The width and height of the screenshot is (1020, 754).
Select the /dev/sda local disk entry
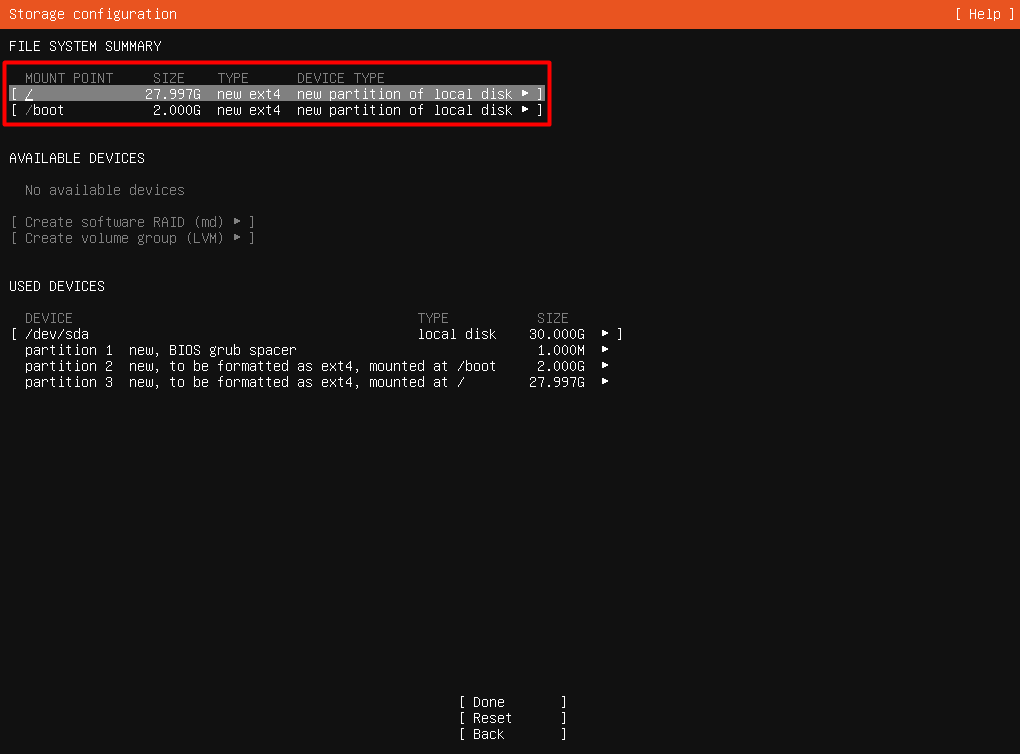coord(60,334)
